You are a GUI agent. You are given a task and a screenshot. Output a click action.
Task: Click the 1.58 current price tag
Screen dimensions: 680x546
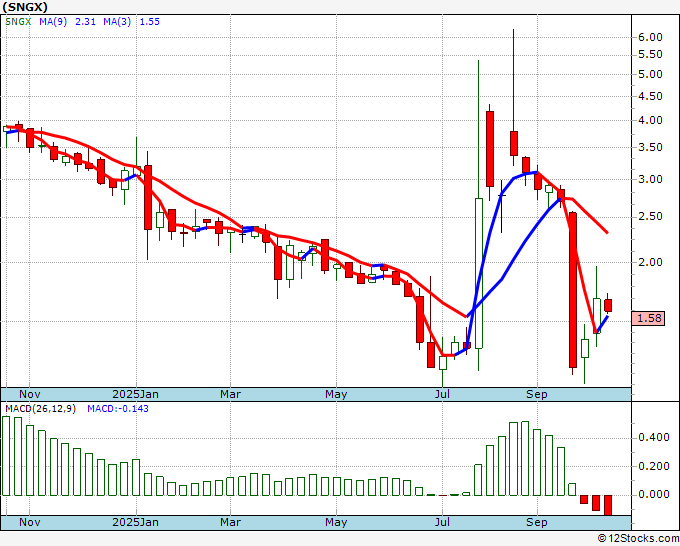(650, 318)
